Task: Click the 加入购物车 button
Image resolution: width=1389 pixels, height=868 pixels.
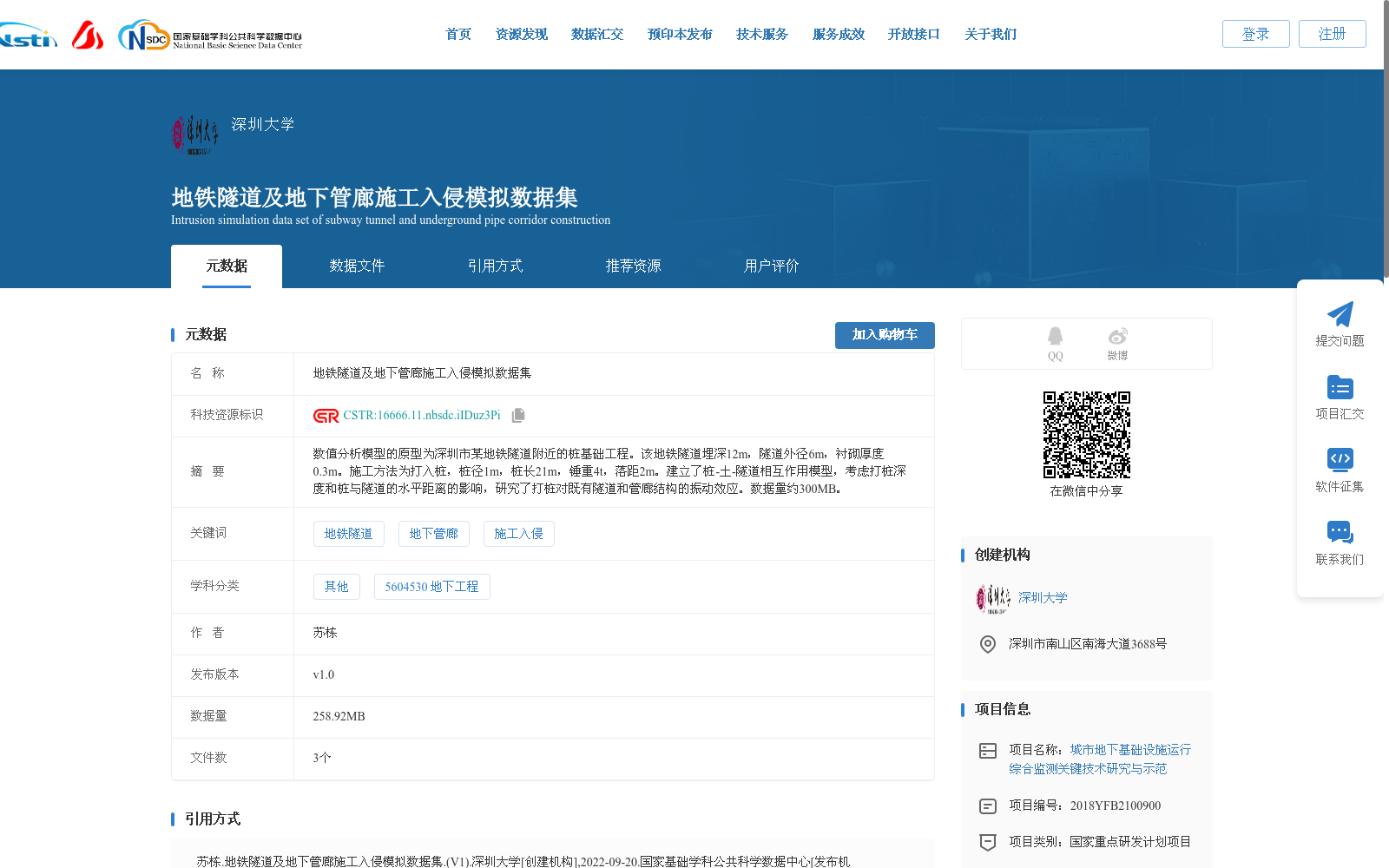Action: (885, 335)
